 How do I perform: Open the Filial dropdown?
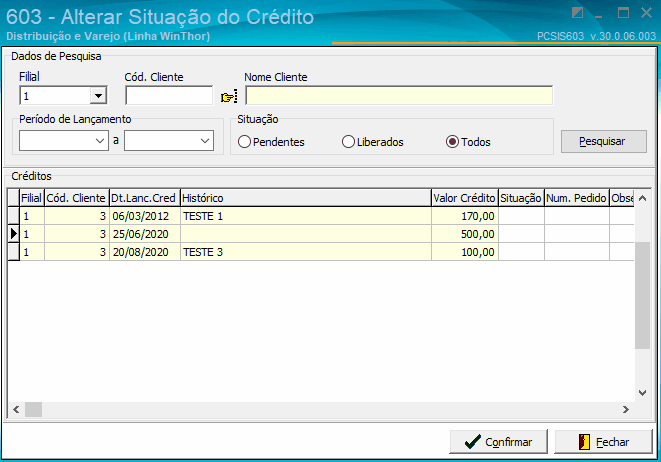[98, 96]
